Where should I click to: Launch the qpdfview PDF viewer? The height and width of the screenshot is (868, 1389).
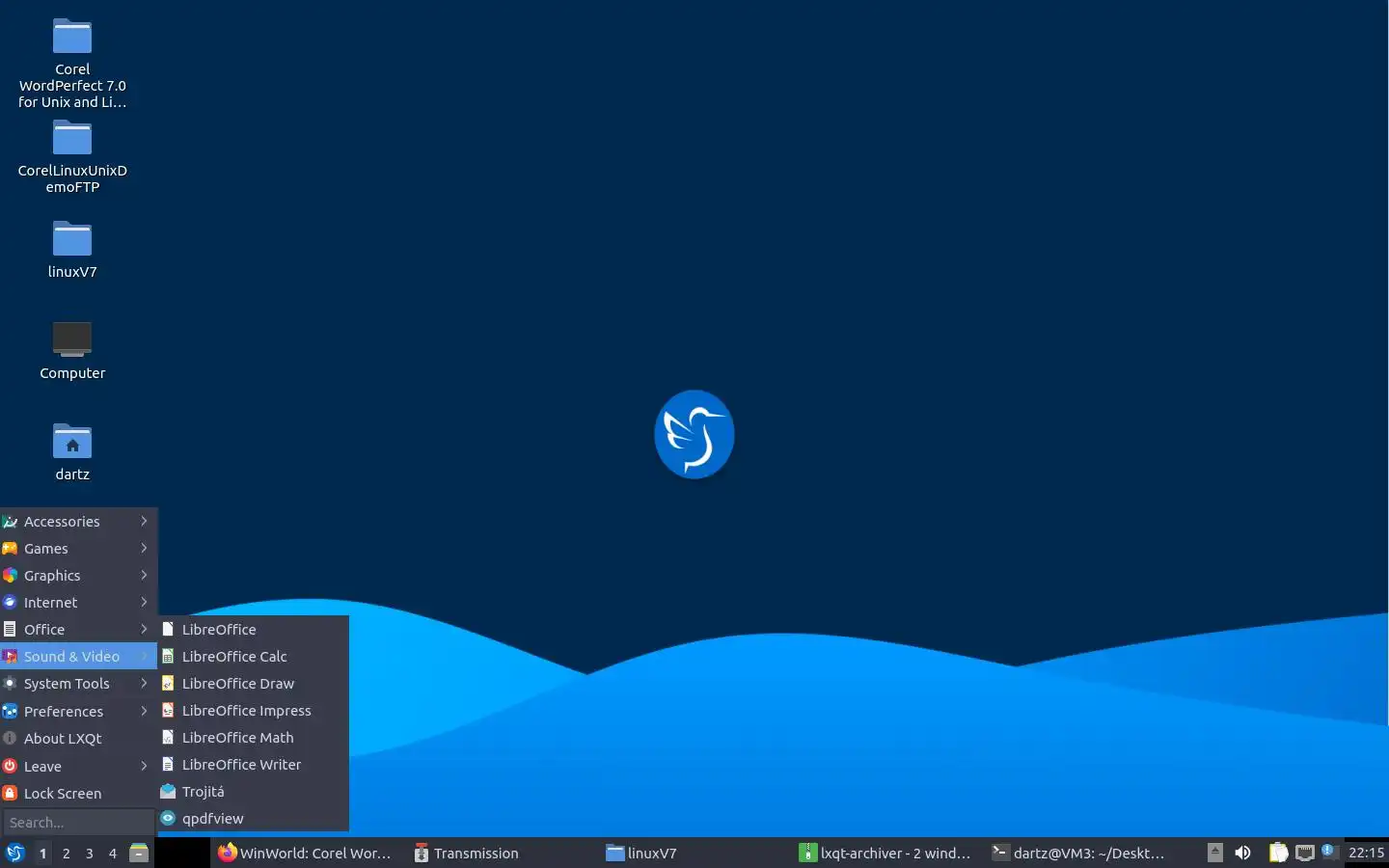click(x=253, y=818)
